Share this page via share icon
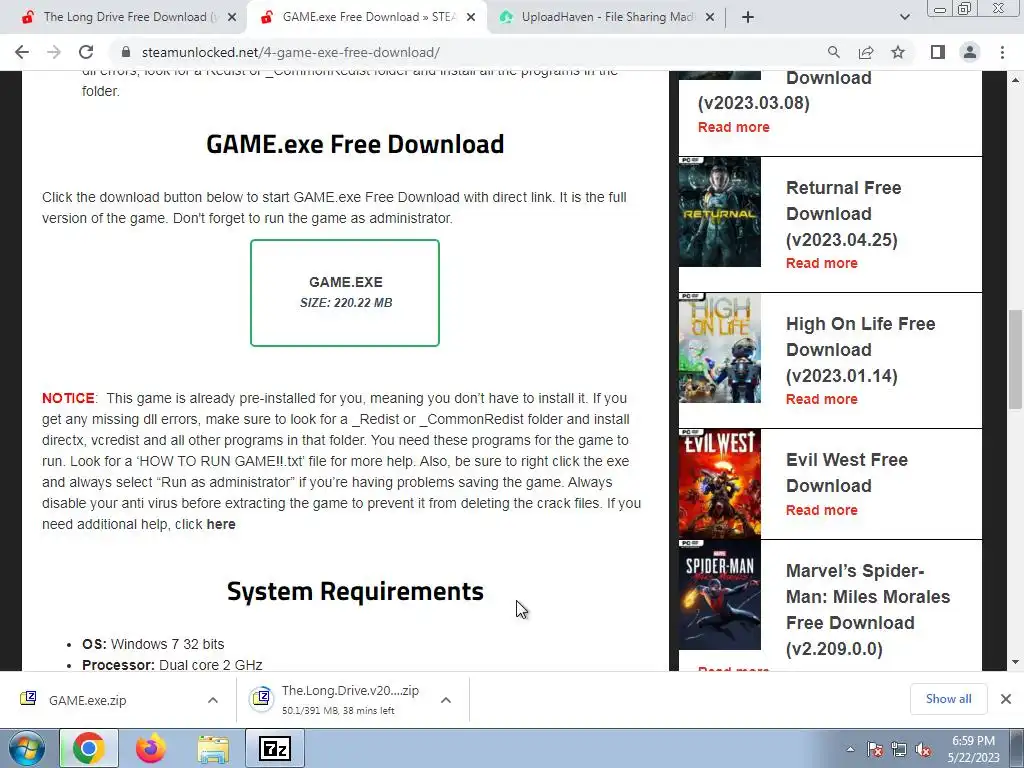Screen dimensions: 1024x768 (x=866, y=52)
